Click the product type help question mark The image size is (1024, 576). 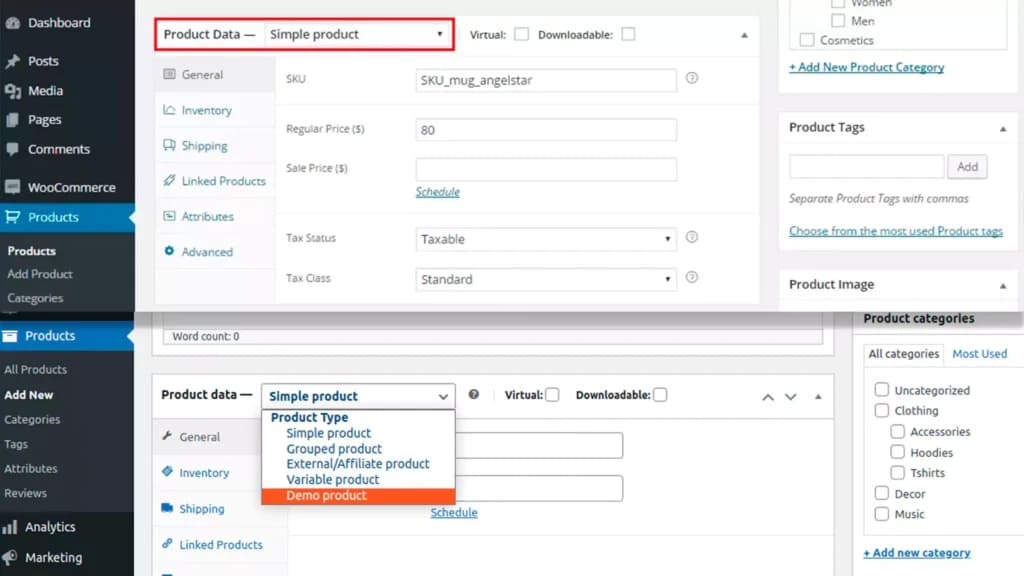tap(473, 394)
